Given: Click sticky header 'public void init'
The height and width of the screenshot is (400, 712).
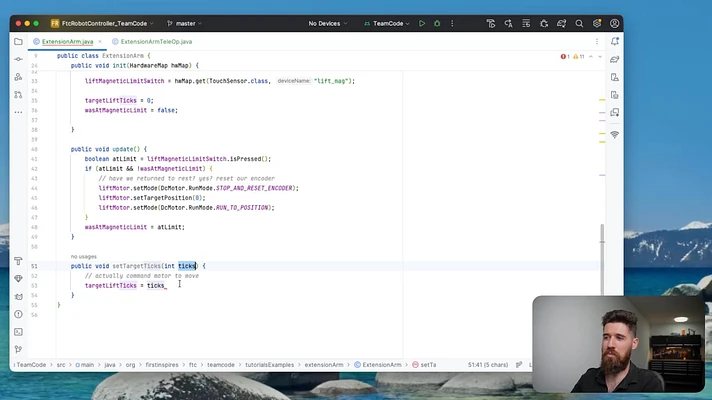Looking at the screenshot, I should coord(133,65).
